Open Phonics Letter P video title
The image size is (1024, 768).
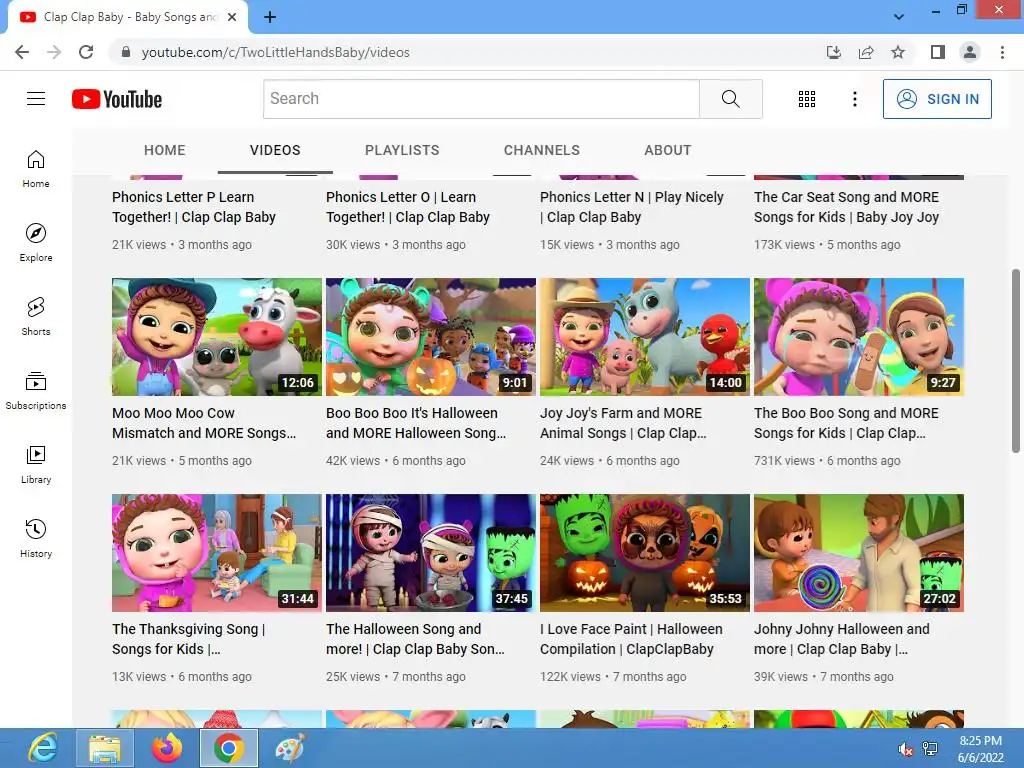[194, 207]
